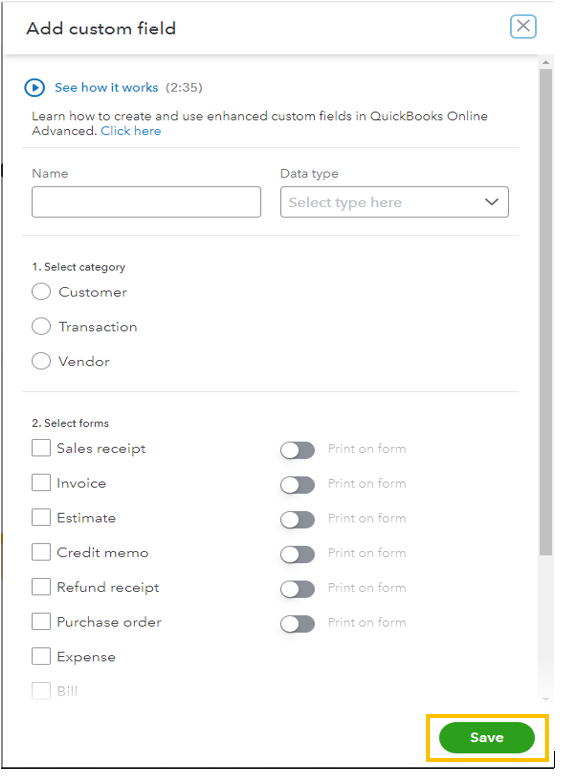Turn on Print on form for Invoice
The width and height of the screenshot is (565, 782).
pos(297,485)
